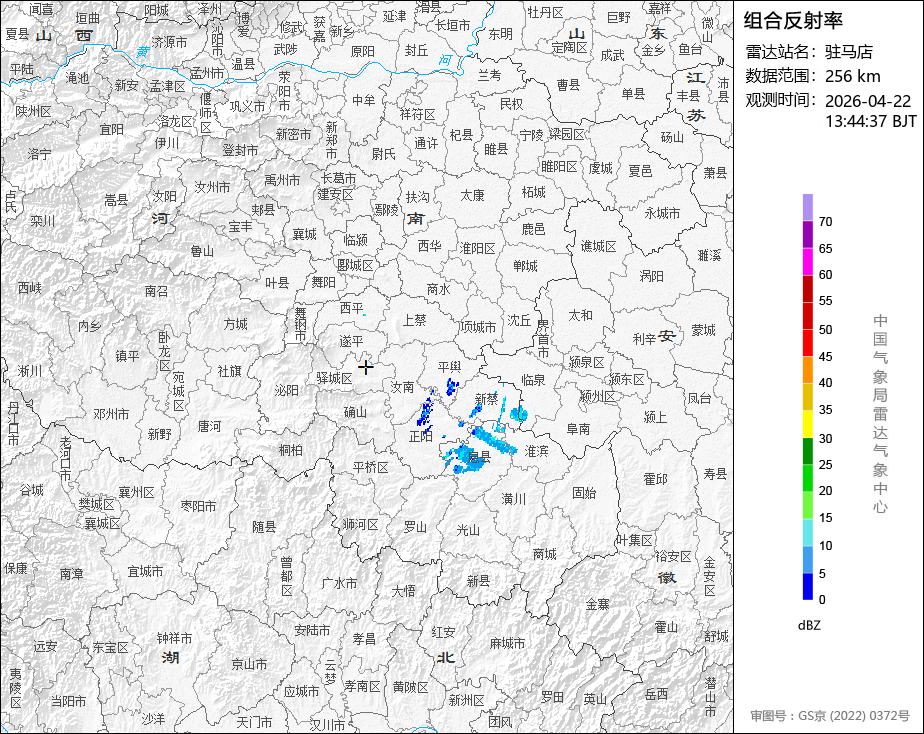The width and height of the screenshot is (924, 734).
Task: Click the legend value 0
Action: click(x=822, y=600)
